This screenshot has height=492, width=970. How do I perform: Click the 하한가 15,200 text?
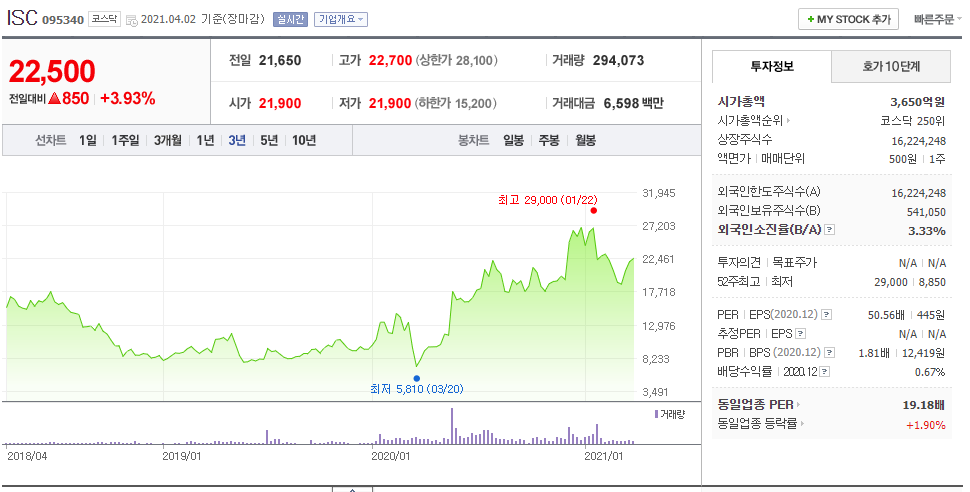(x=457, y=103)
